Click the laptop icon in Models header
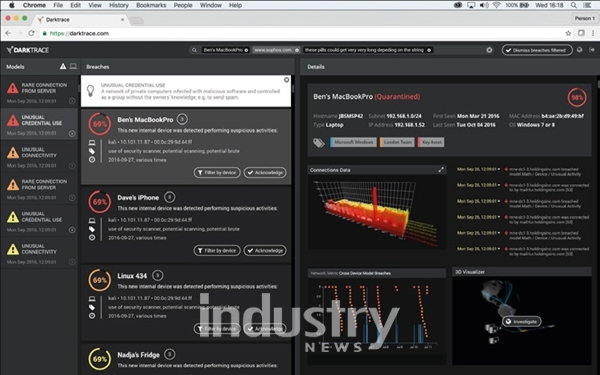The image size is (600, 375). (73, 66)
